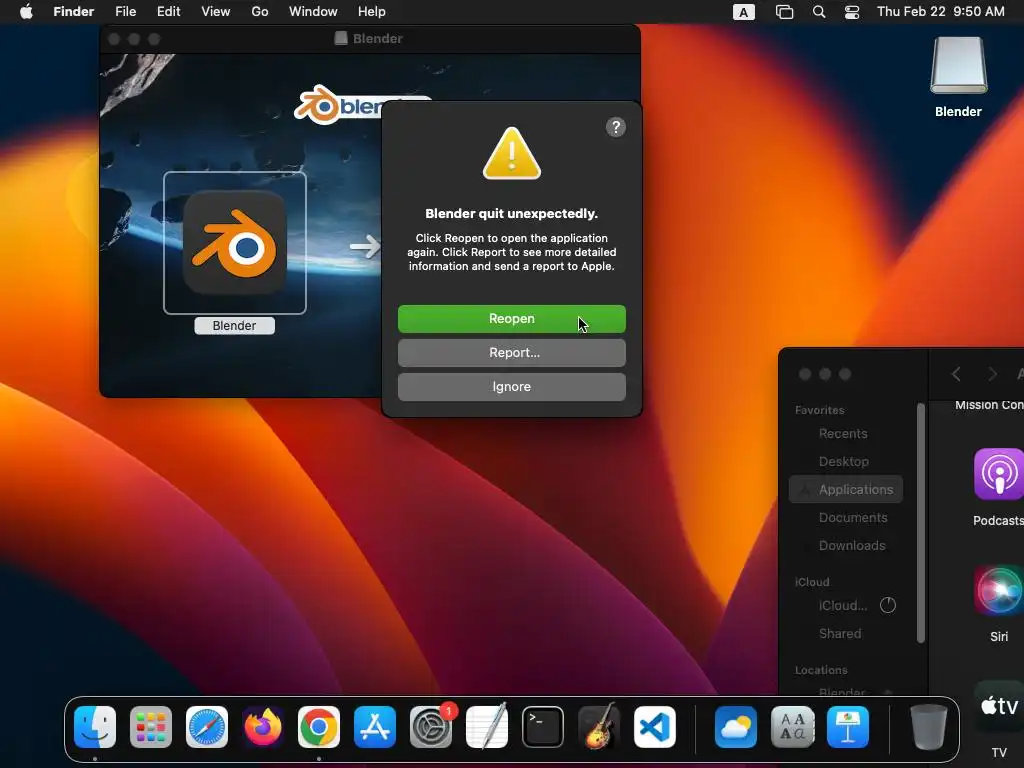Select iCloud... in Finder sidebar
The width and height of the screenshot is (1024, 768).
[x=846, y=605]
